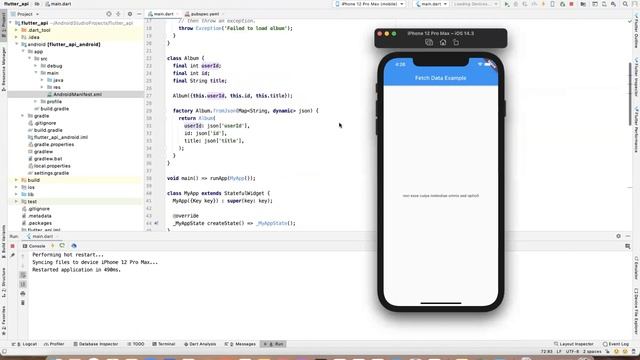The height and width of the screenshot is (360, 640).
Task: Open the Flutter Outline side panel
Action: (x=636, y=32)
